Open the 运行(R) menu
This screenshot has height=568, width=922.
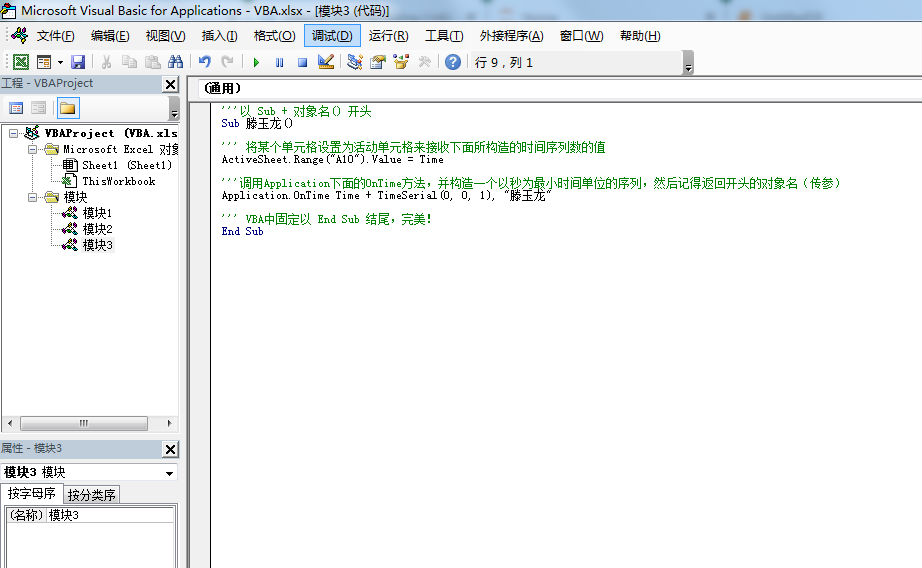388,36
